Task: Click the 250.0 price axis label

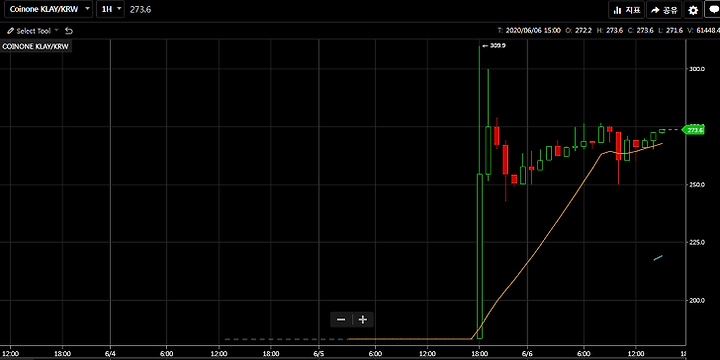Action: pos(697,185)
